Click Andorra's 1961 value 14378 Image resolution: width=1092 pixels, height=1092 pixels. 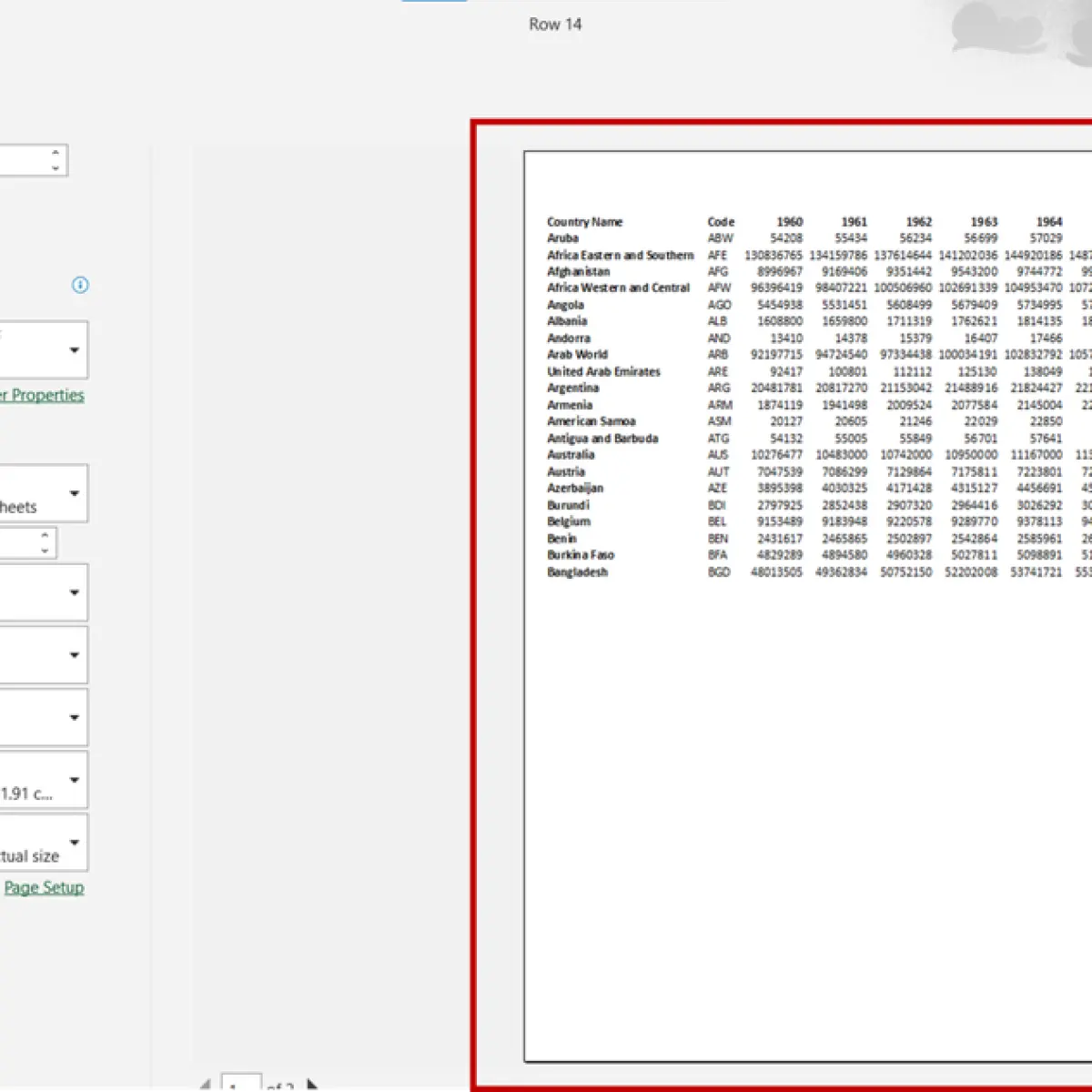tap(851, 339)
